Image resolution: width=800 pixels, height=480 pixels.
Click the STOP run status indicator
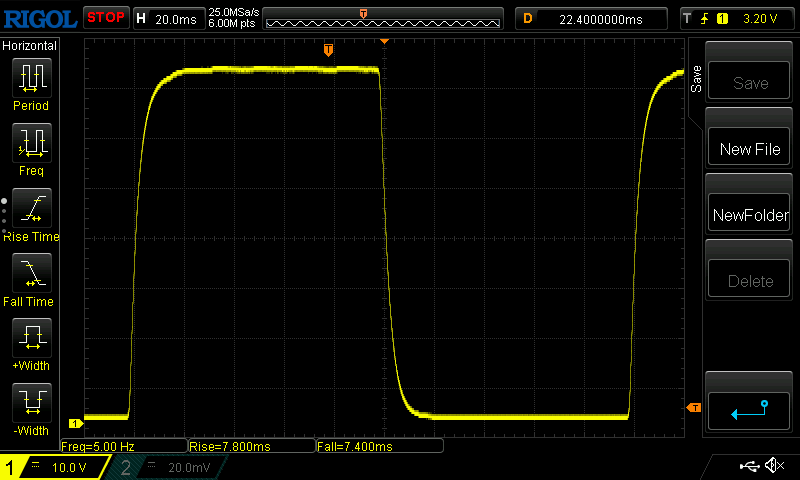coord(106,18)
